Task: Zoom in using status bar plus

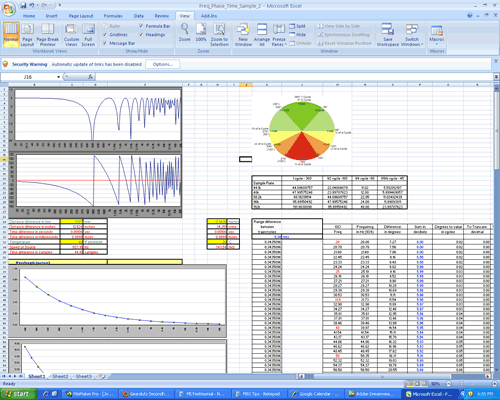Action: tap(495, 384)
